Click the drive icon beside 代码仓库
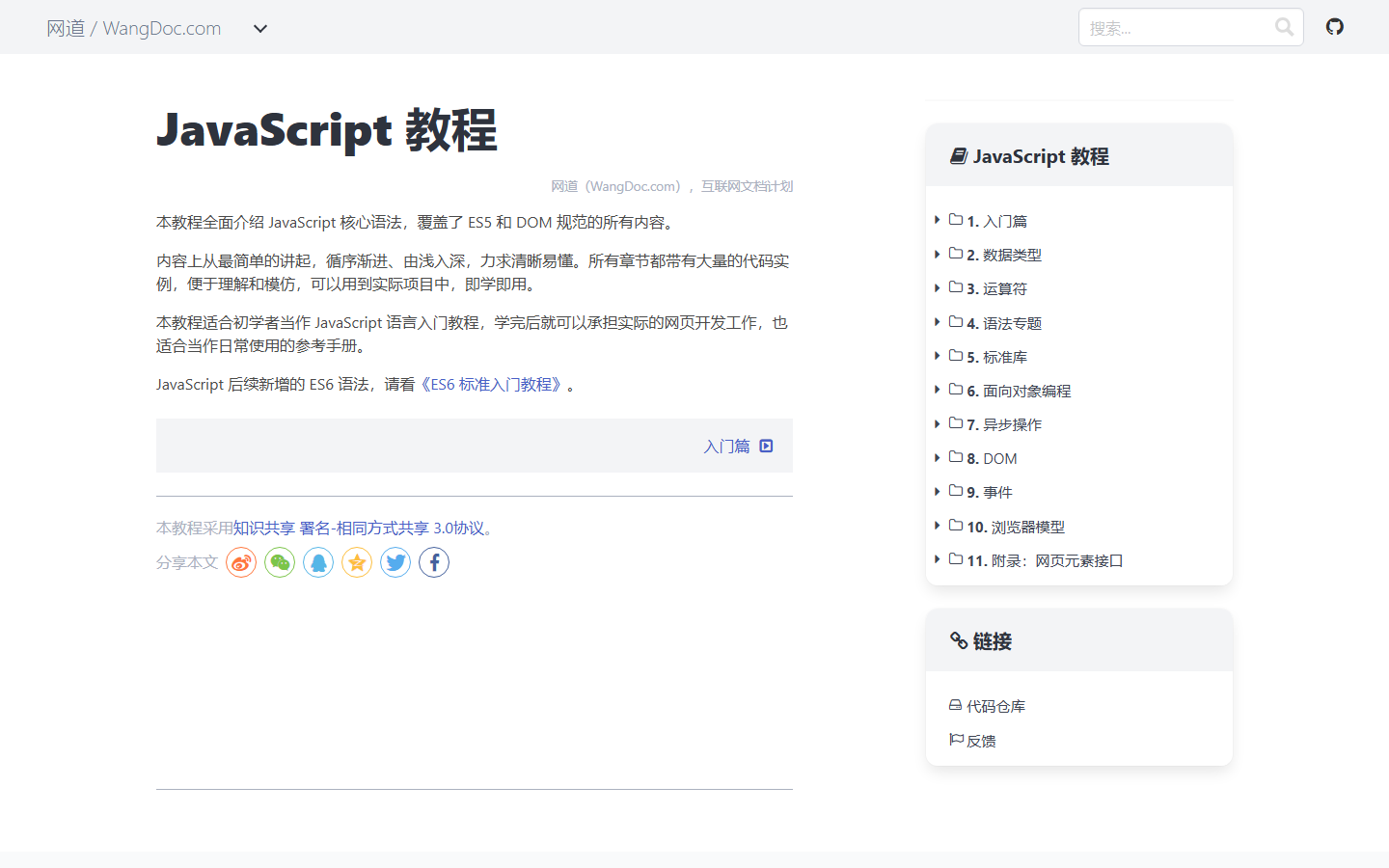 (956, 705)
